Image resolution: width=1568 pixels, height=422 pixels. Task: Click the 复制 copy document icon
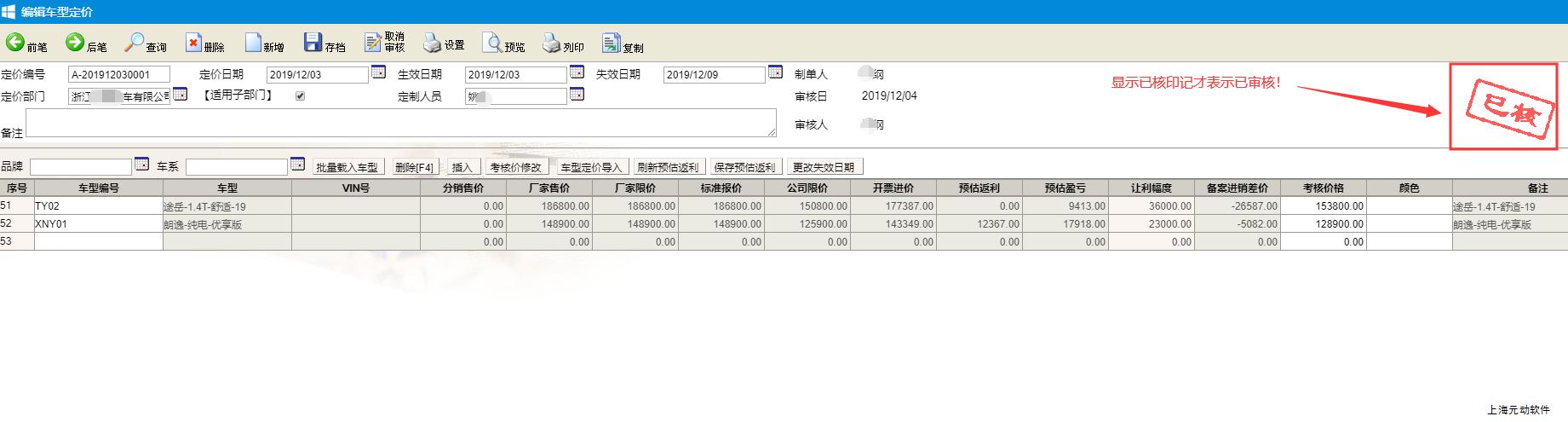point(611,43)
